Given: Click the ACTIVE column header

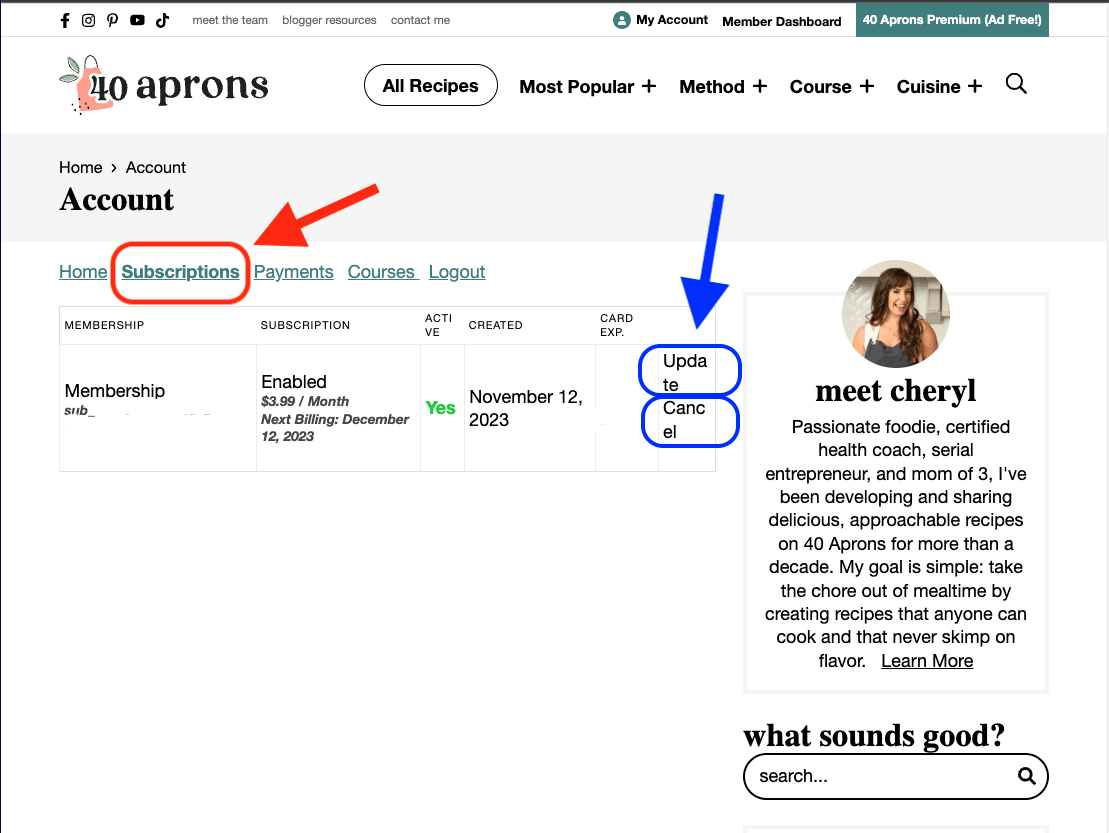Looking at the screenshot, I should (x=438, y=325).
